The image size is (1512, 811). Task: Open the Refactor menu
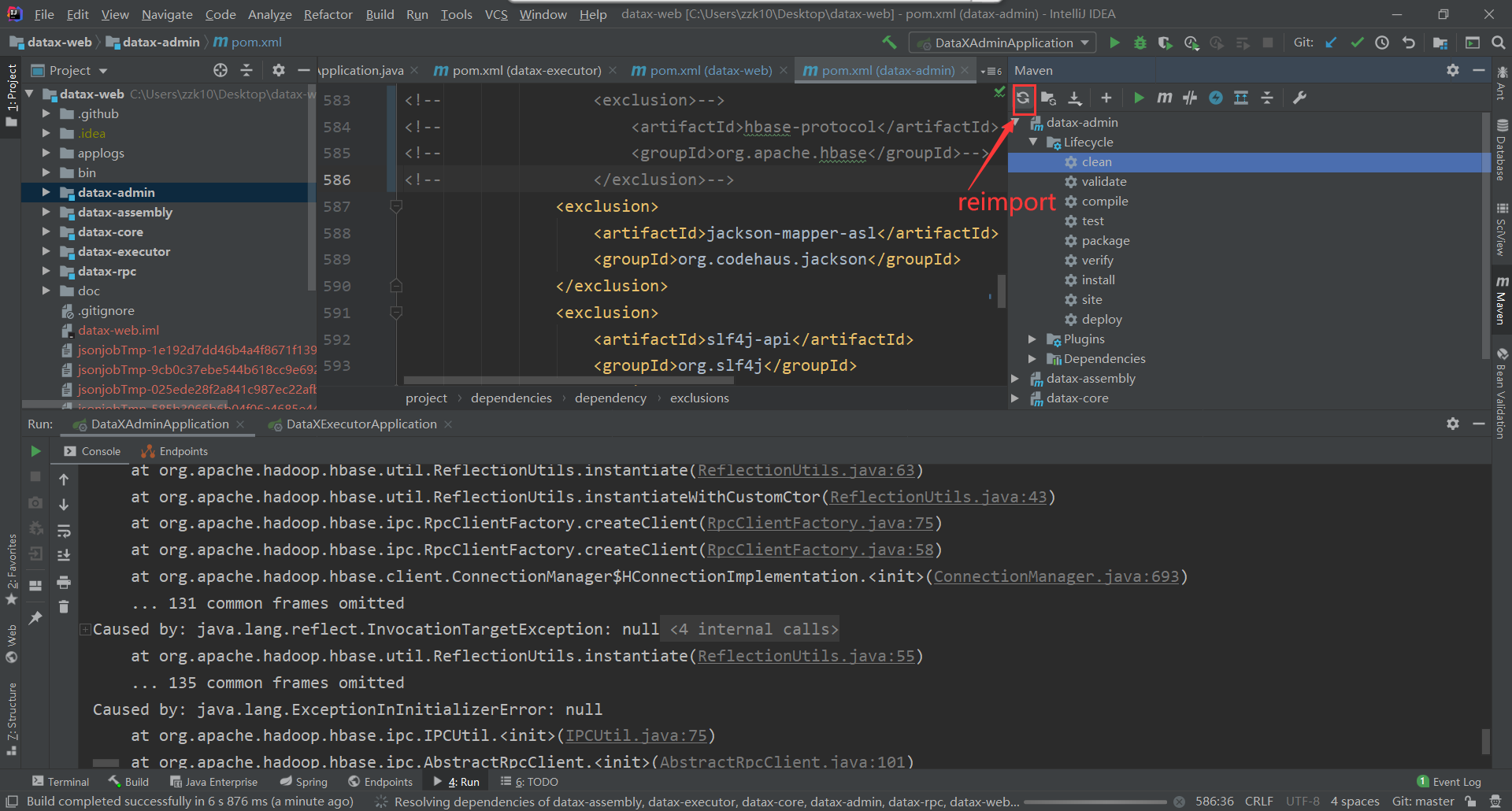328,14
